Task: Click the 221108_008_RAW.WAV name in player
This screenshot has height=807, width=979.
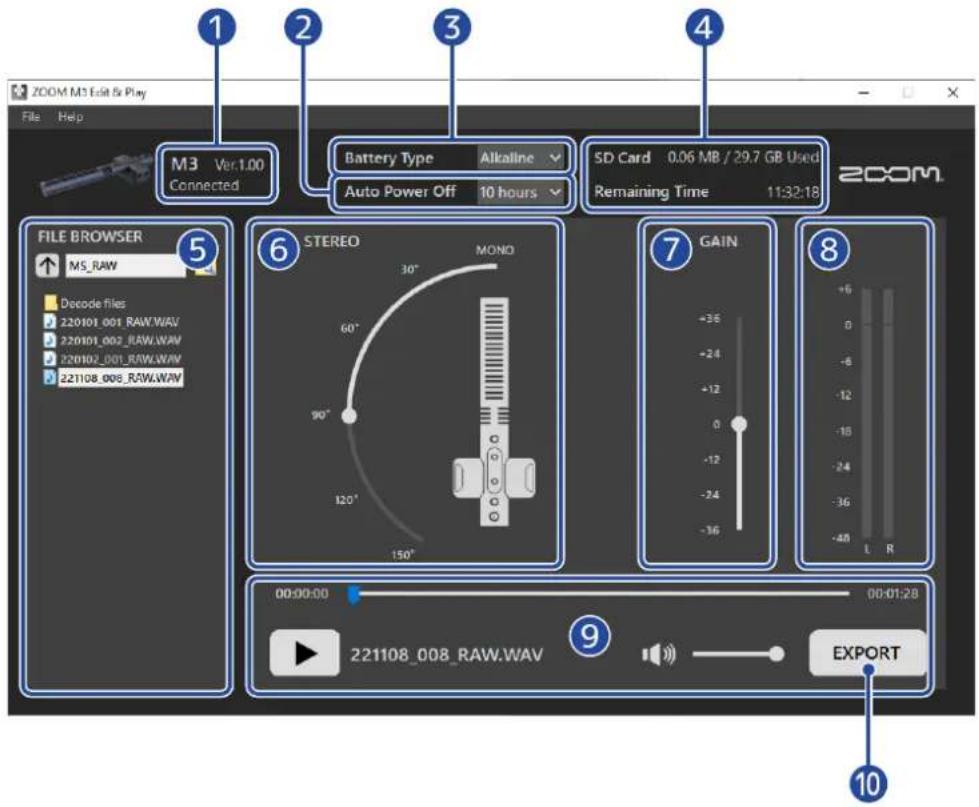Action: [x=446, y=655]
